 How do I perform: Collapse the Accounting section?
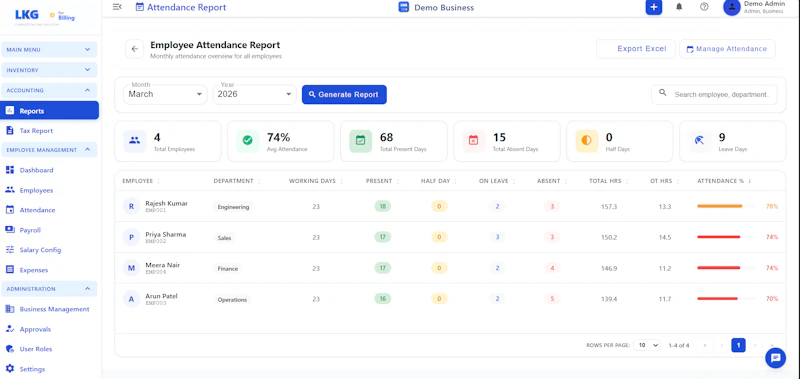click(x=49, y=90)
